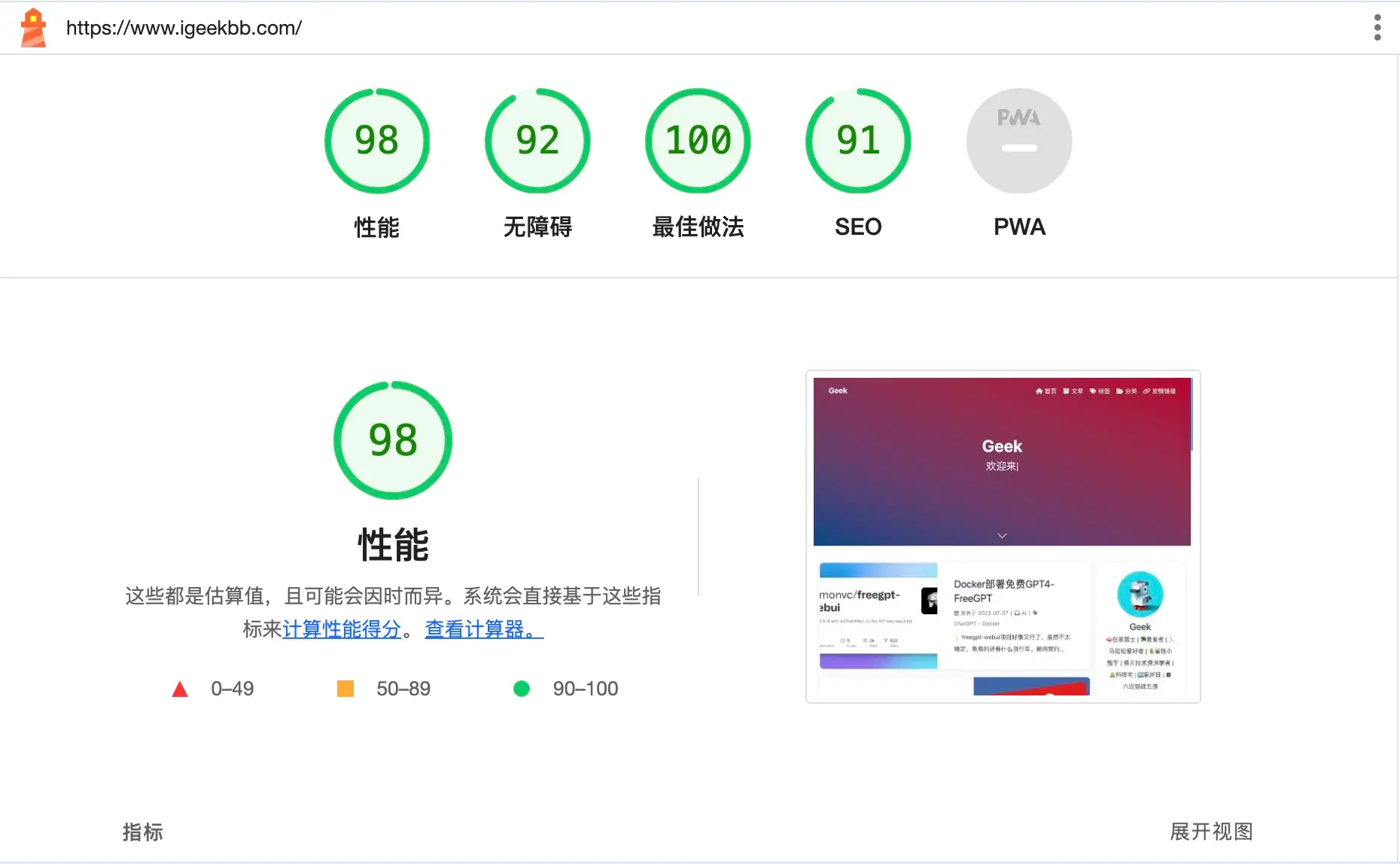Open the 查看计算器 link
Image resolution: width=1400 pixels, height=864 pixels.
click(484, 629)
